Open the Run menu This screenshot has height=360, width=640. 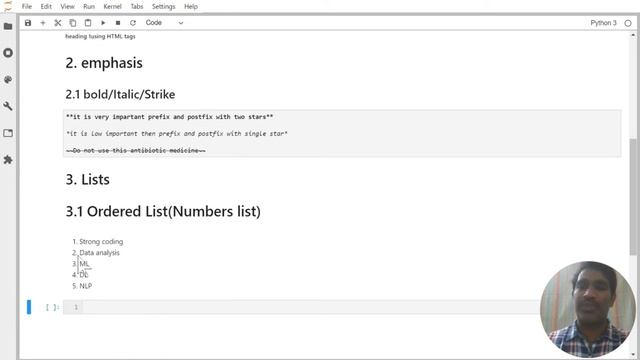(x=89, y=7)
